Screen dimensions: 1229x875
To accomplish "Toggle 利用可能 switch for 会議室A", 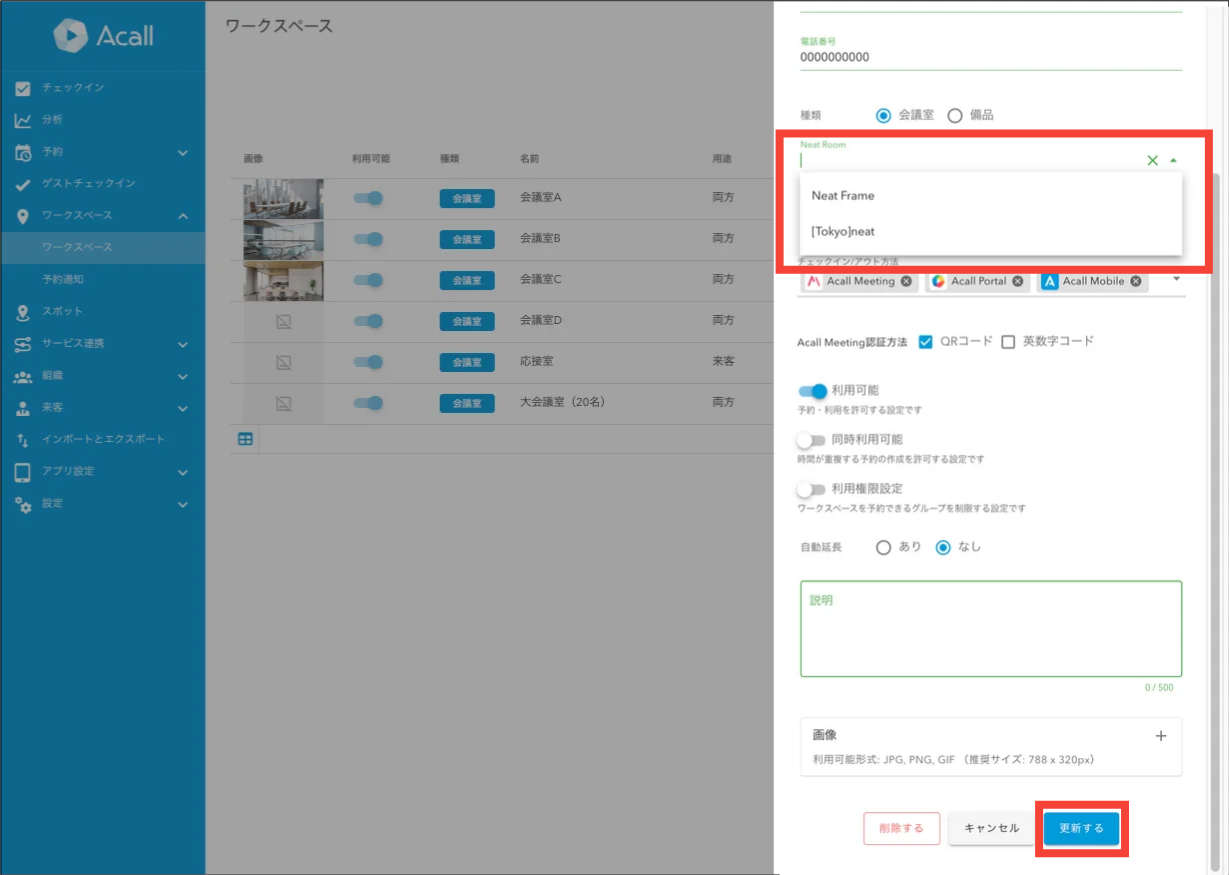I will coord(369,198).
